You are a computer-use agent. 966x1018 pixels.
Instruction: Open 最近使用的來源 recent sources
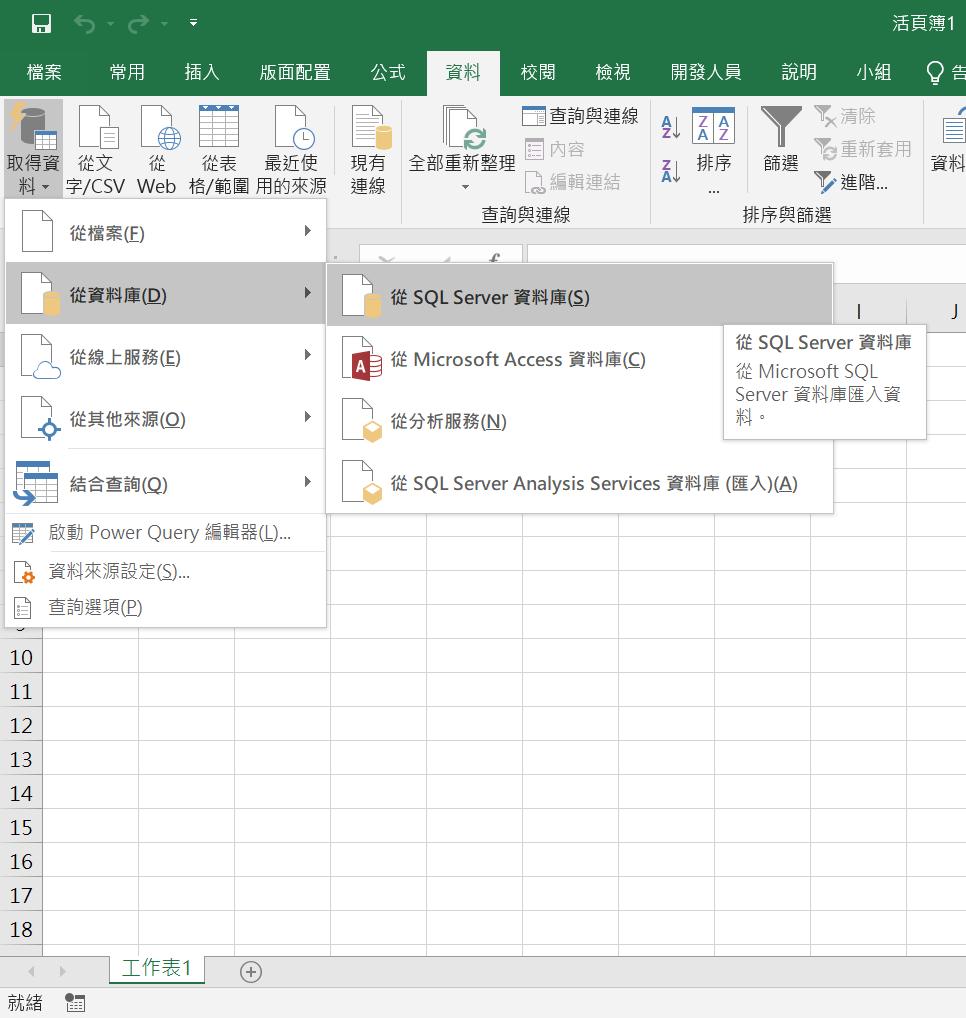point(291,149)
